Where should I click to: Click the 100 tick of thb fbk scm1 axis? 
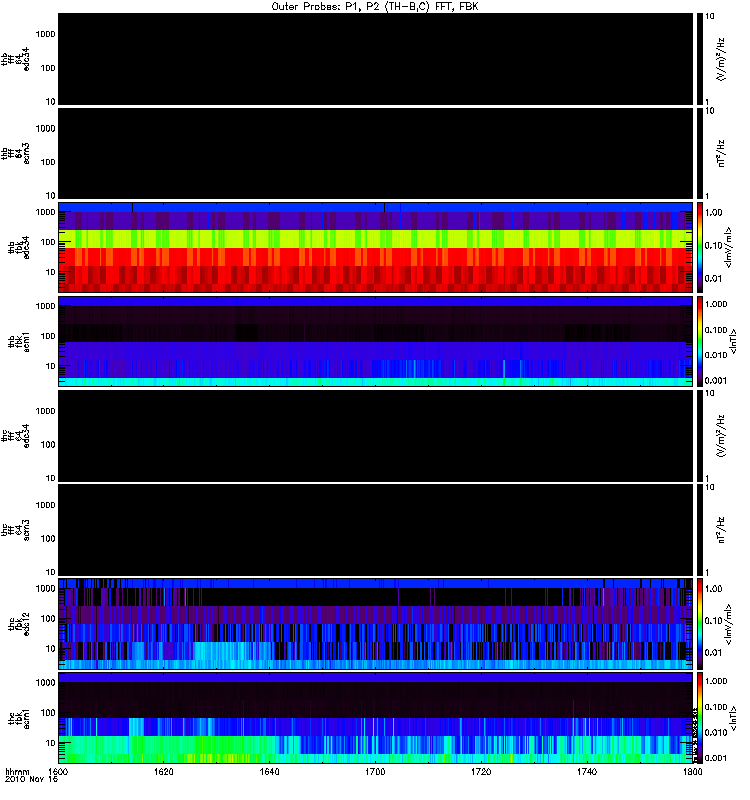pos(47,336)
